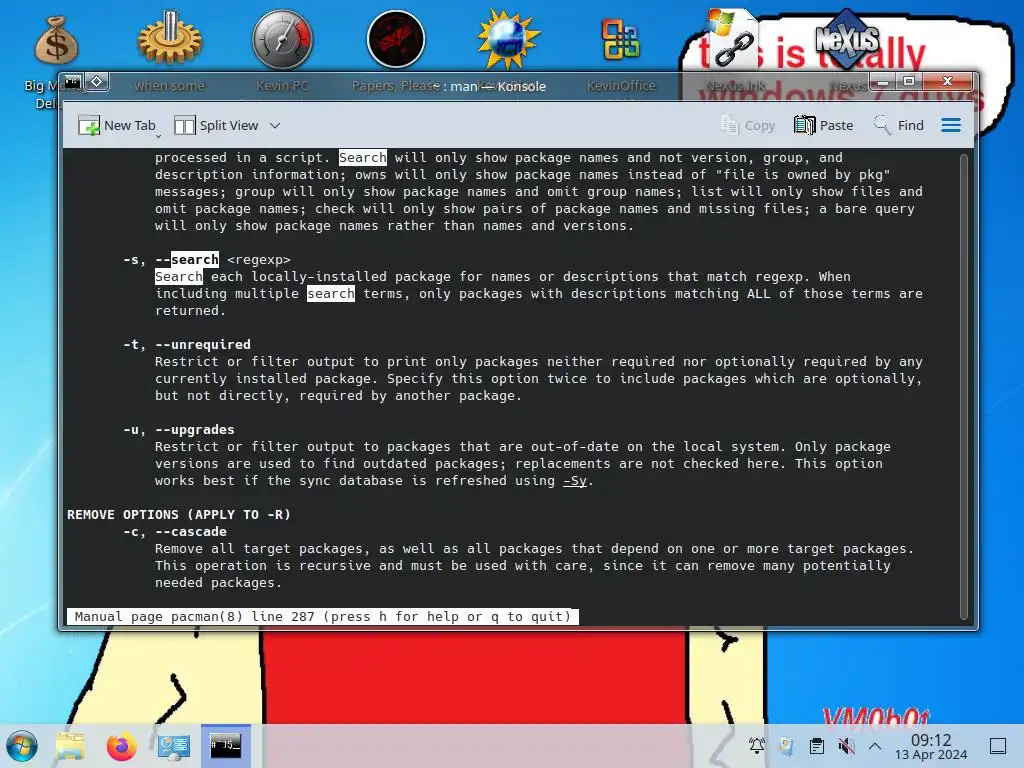Viewport: 1024px width, 768px height.
Task: Launch Firefox from the taskbar
Action: (121, 746)
